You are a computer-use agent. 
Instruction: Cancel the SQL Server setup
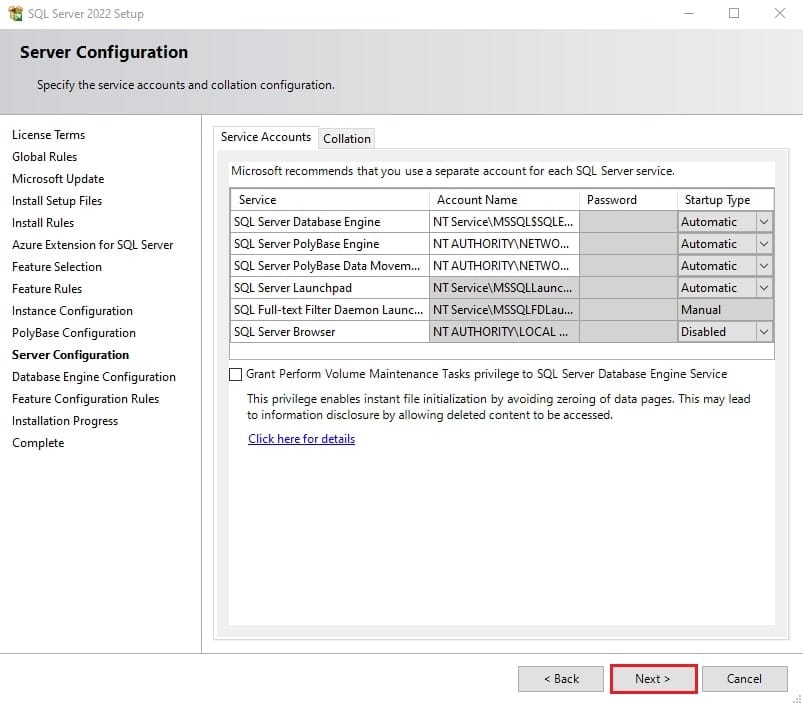(x=744, y=679)
